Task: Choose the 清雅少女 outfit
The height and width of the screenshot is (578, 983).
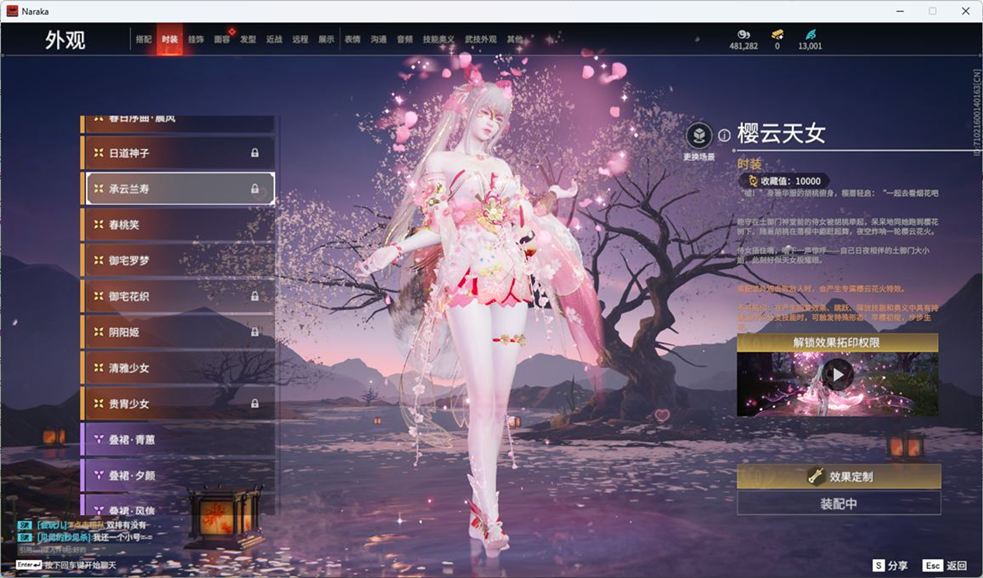Action: (179, 368)
